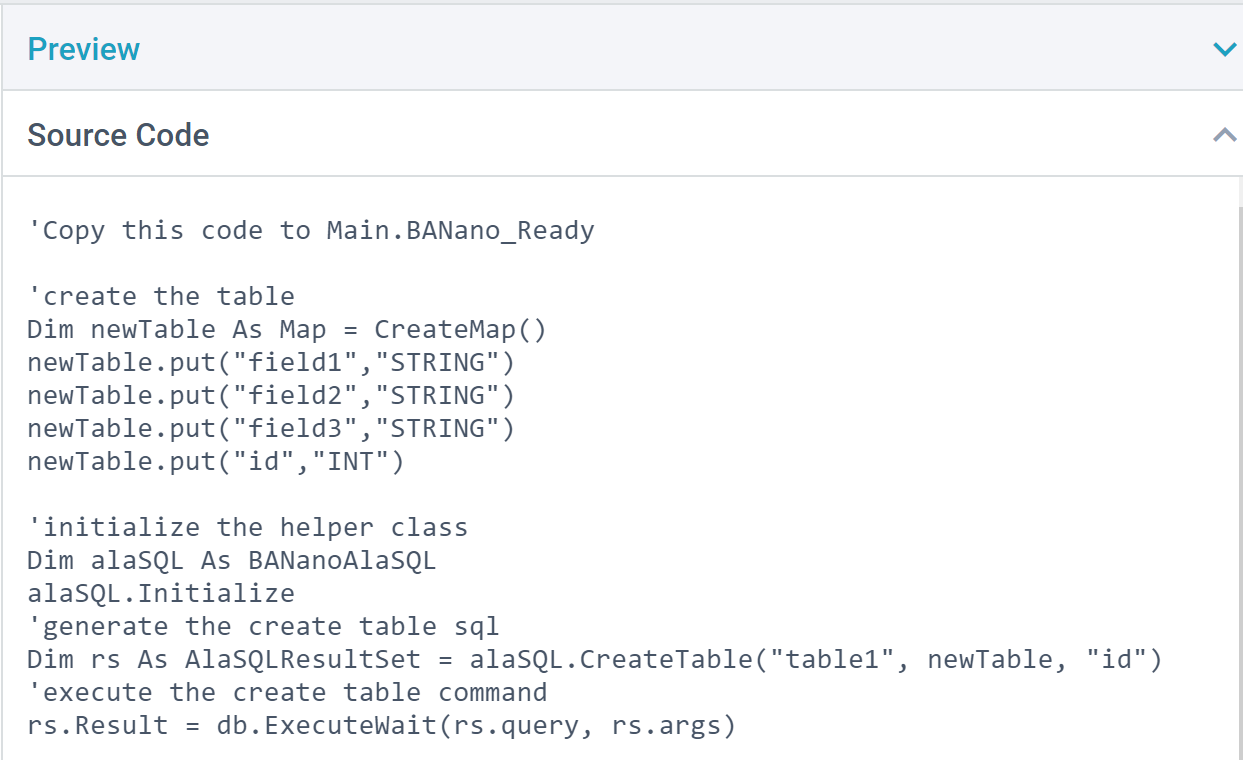Click the "field3" put statement line
Image resolution: width=1243 pixels, height=760 pixels.
pyautogui.click(x=270, y=429)
